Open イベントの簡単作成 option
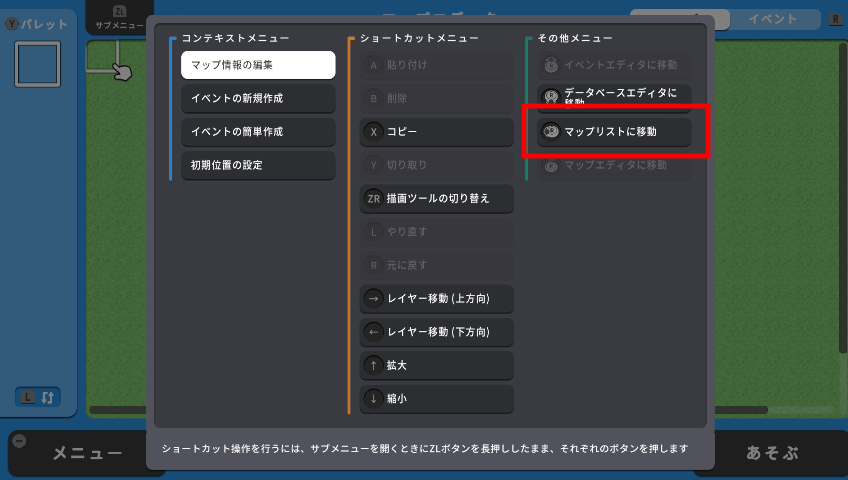Screen dimensions: 848x480 click(x=258, y=132)
